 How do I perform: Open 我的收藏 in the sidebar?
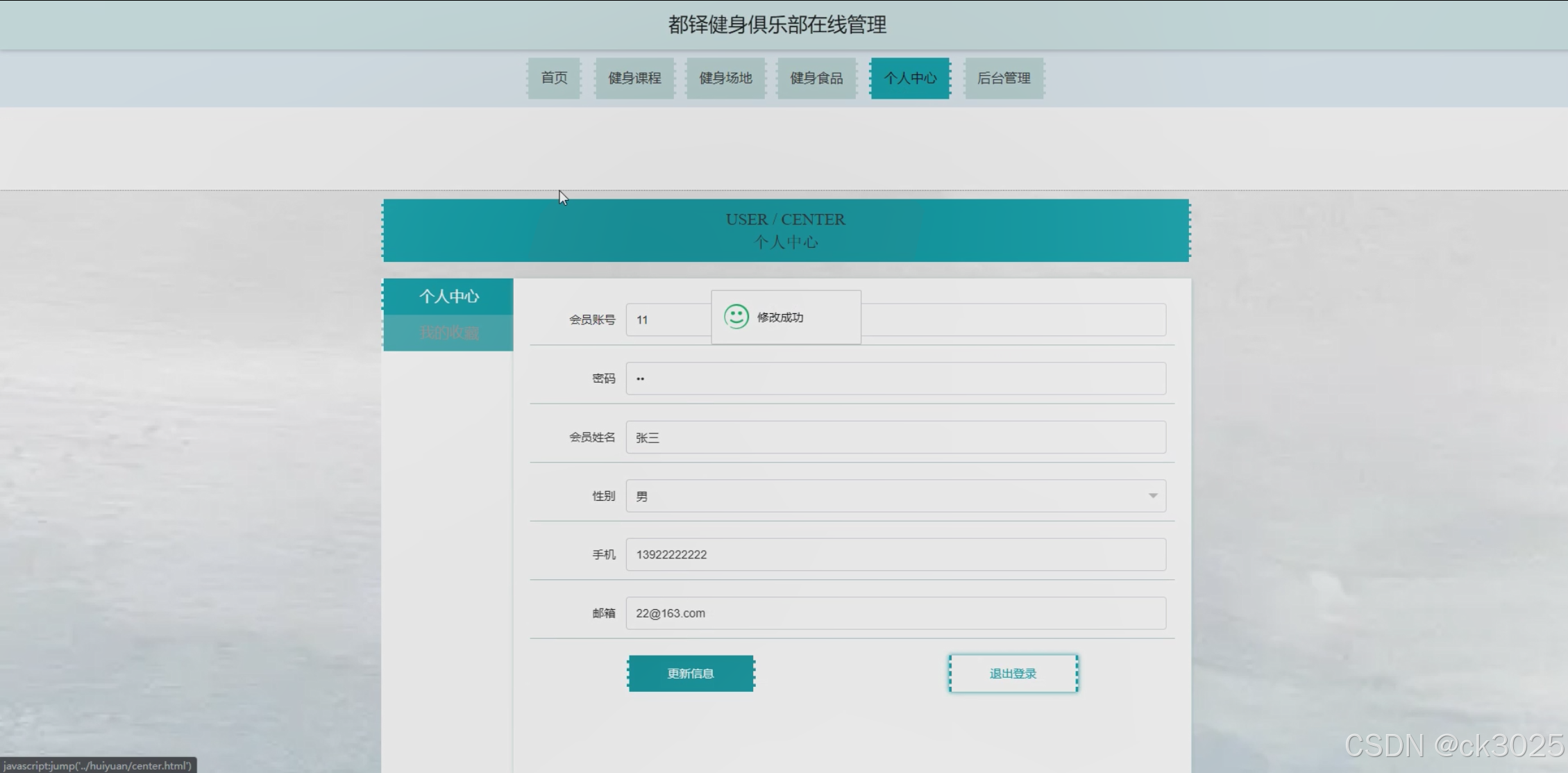[x=448, y=333]
